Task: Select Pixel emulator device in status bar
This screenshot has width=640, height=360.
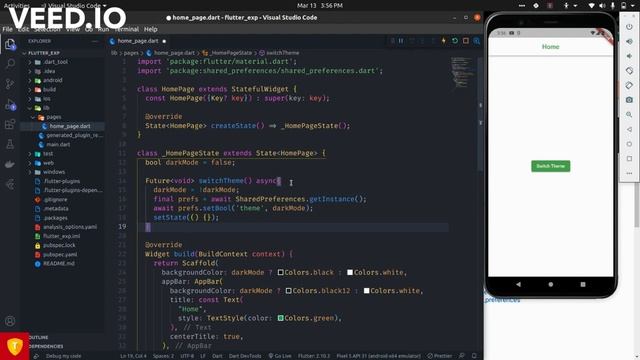Action: [x=378, y=356]
